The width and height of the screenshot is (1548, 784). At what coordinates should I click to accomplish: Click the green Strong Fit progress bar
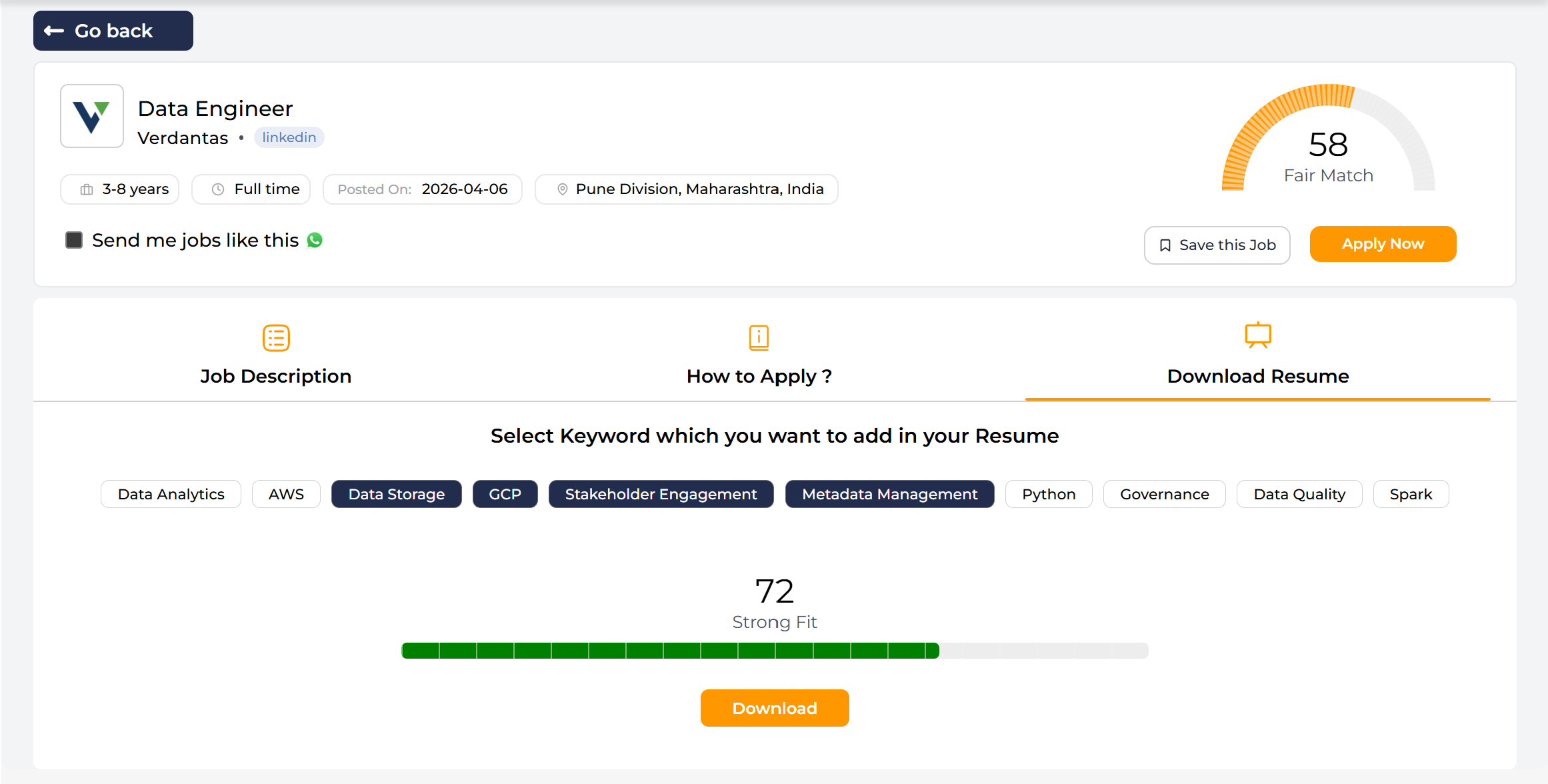point(669,651)
